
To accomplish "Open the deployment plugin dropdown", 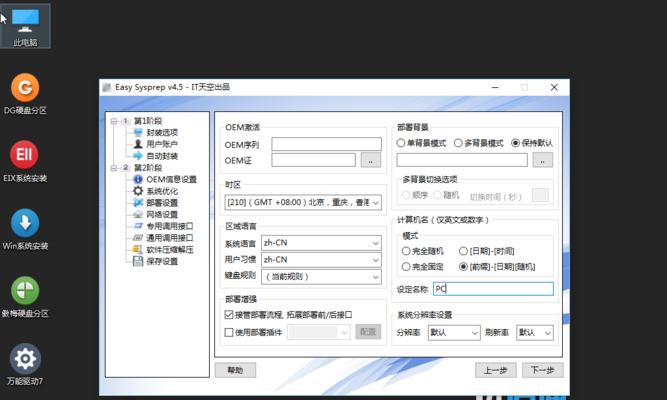I will pos(319,332).
